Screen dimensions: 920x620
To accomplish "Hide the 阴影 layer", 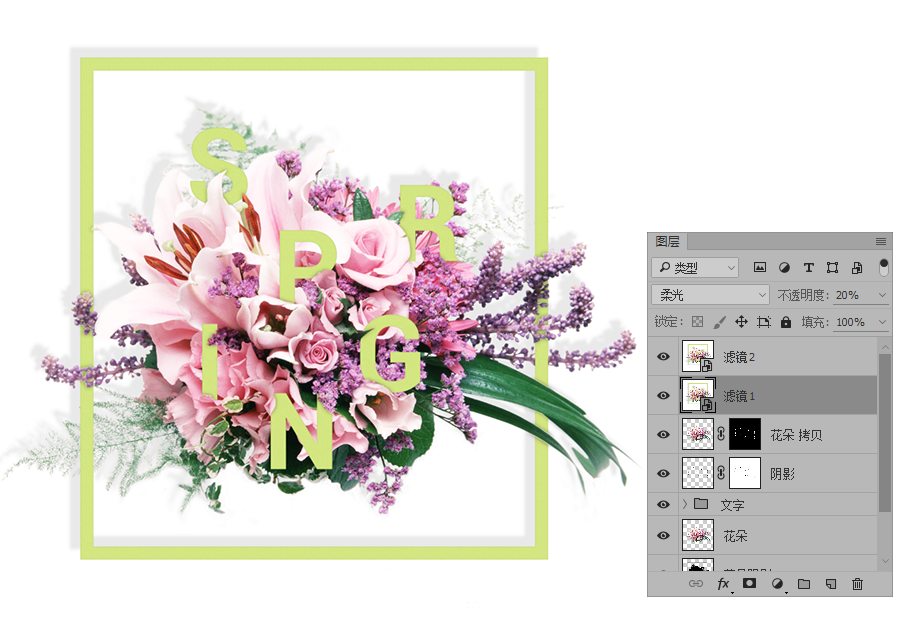I will [663, 473].
